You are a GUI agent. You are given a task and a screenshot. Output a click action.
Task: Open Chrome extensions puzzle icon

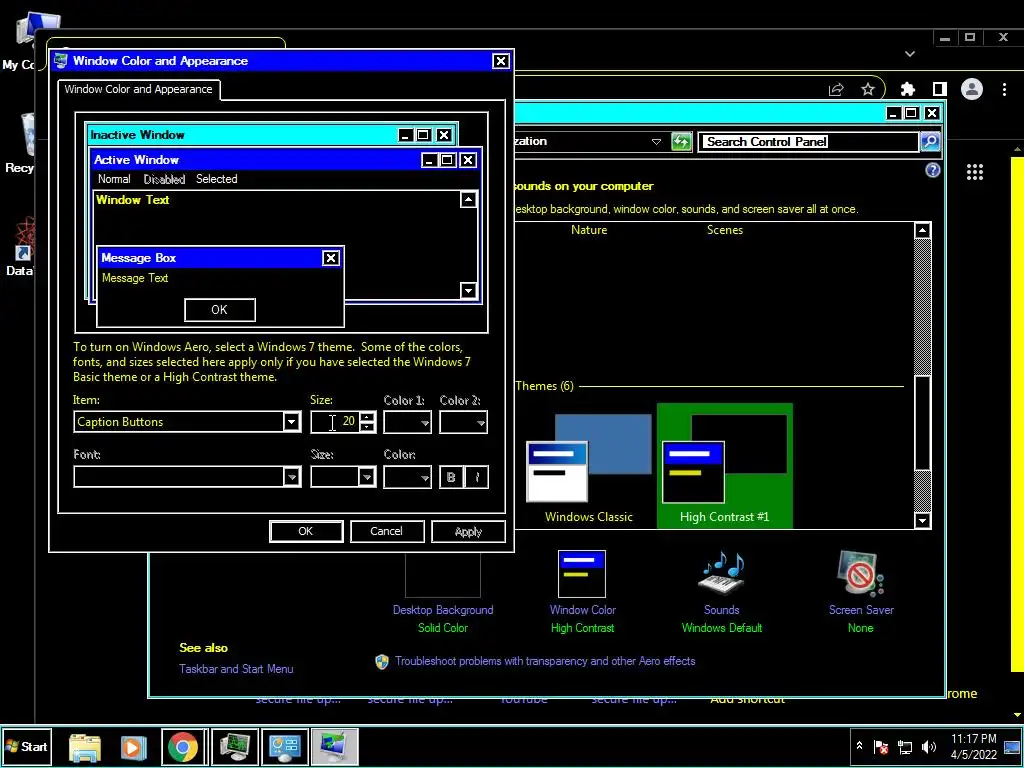pyautogui.click(x=908, y=89)
